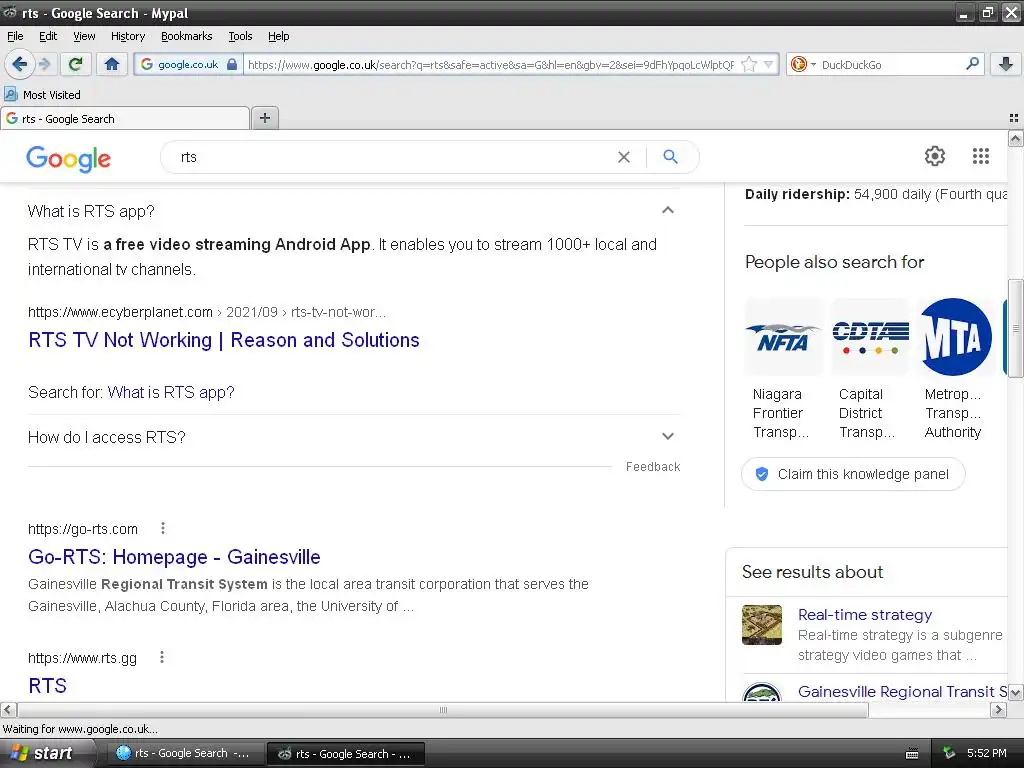
Task: Open the browser home page
Action: (x=112, y=64)
